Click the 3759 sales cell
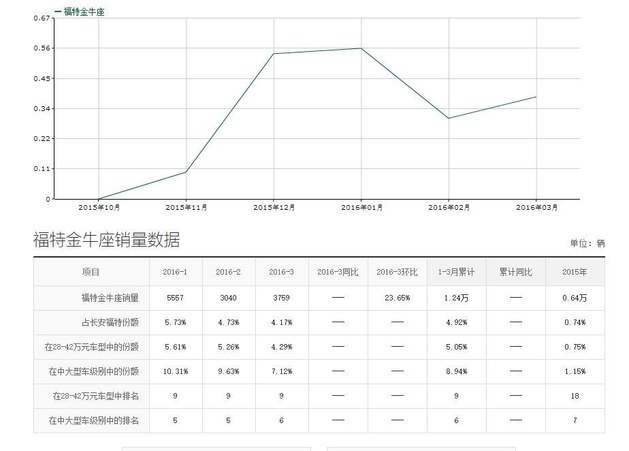 pyautogui.click(x=281, y=298)
